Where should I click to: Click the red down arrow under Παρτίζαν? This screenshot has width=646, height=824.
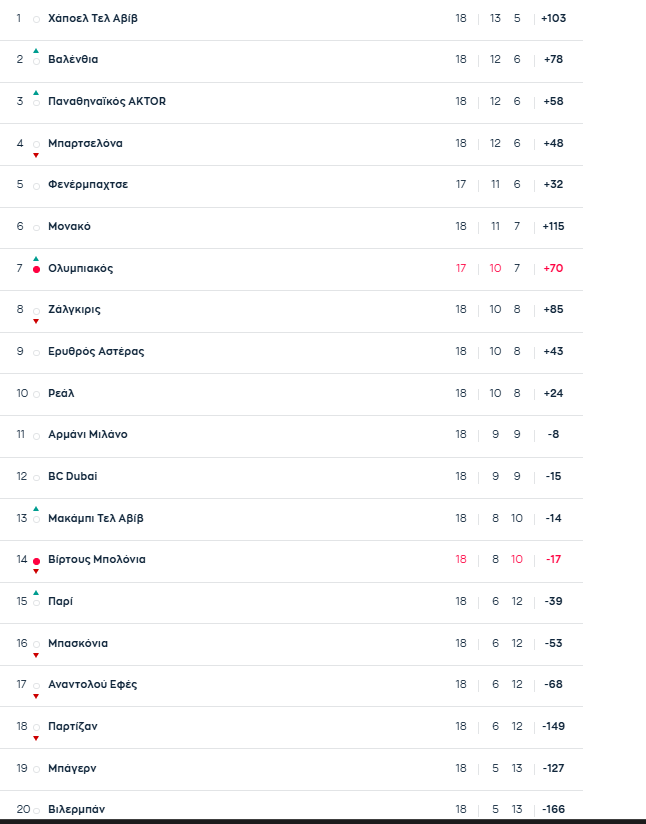click(x=36, y=738)
